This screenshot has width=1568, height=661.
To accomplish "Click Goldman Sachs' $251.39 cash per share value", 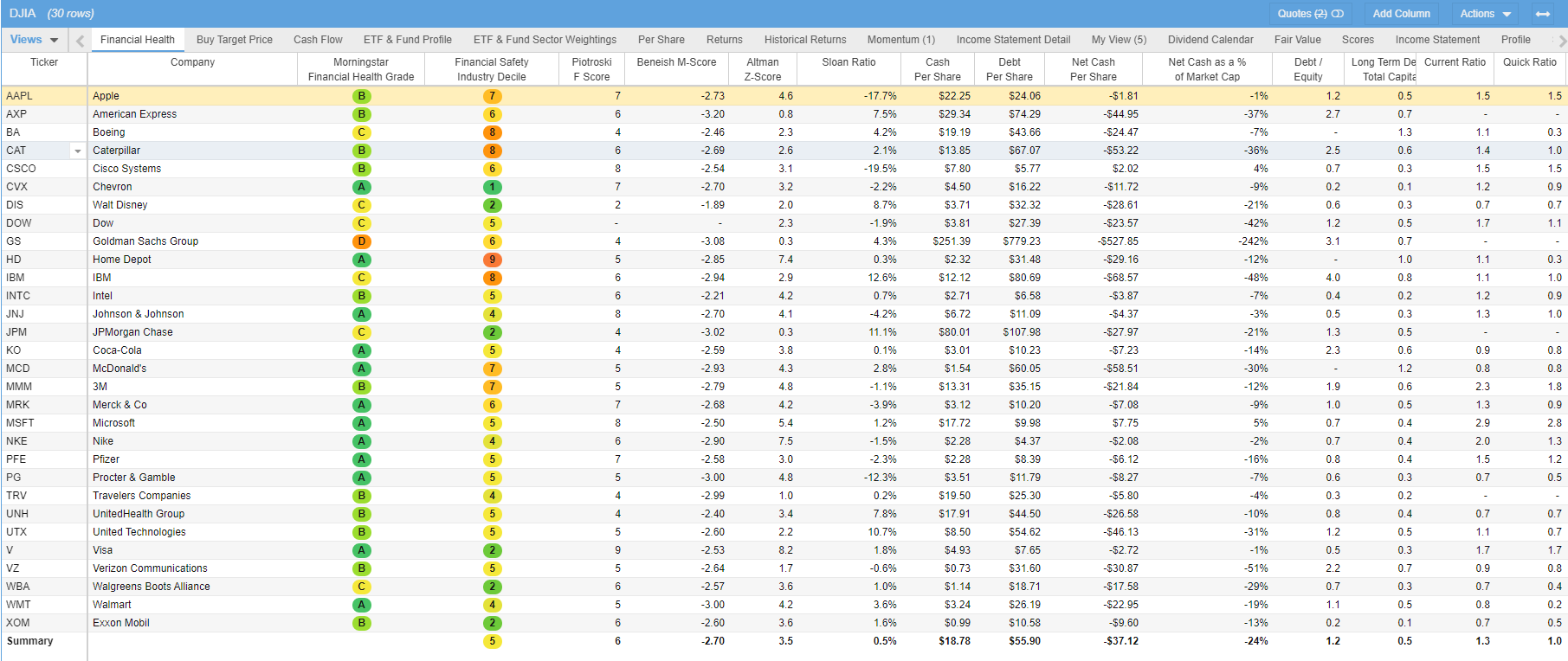I will [952, 241].
